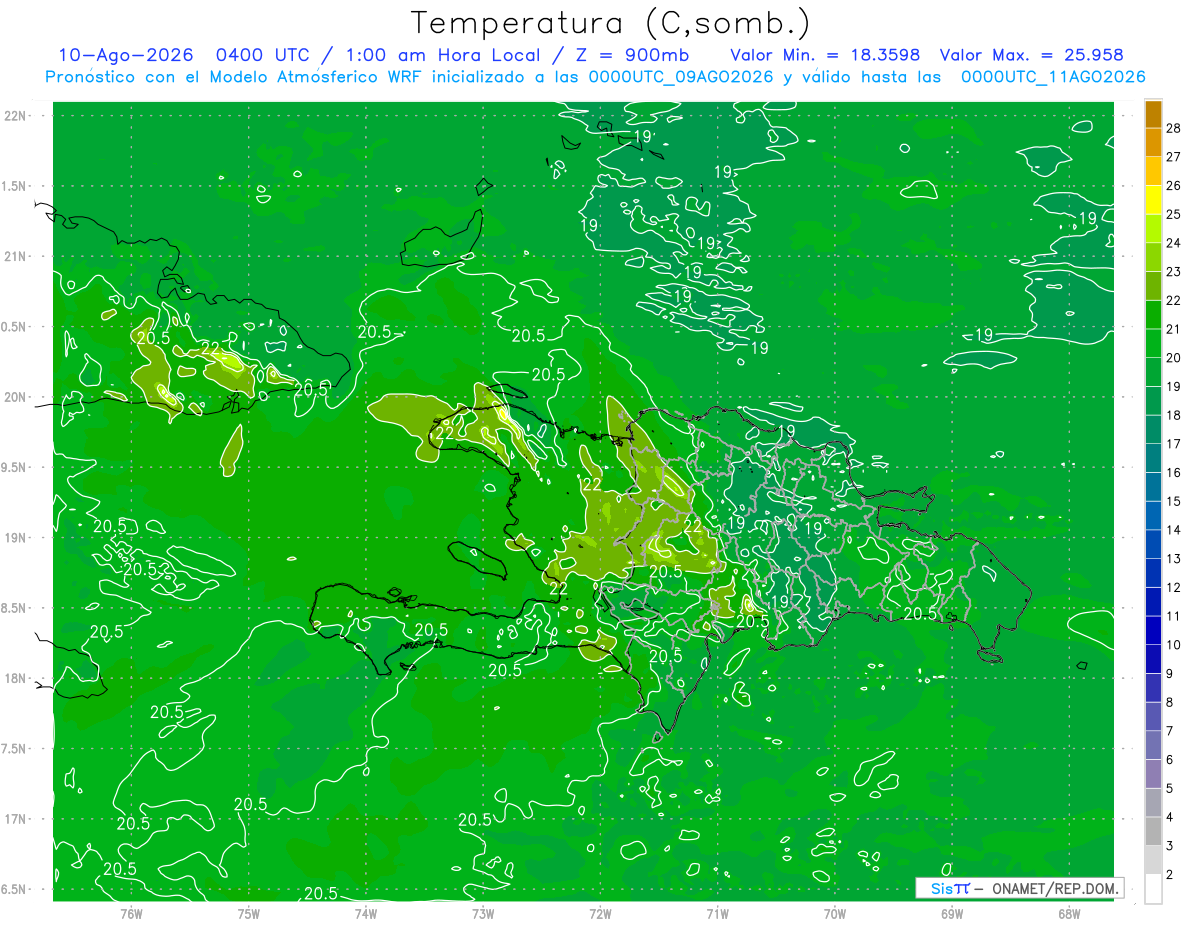The image size is (1200, 927).
Task: Click dark blue swatch between 9 and 10
Action: [x=1153, y=659]
